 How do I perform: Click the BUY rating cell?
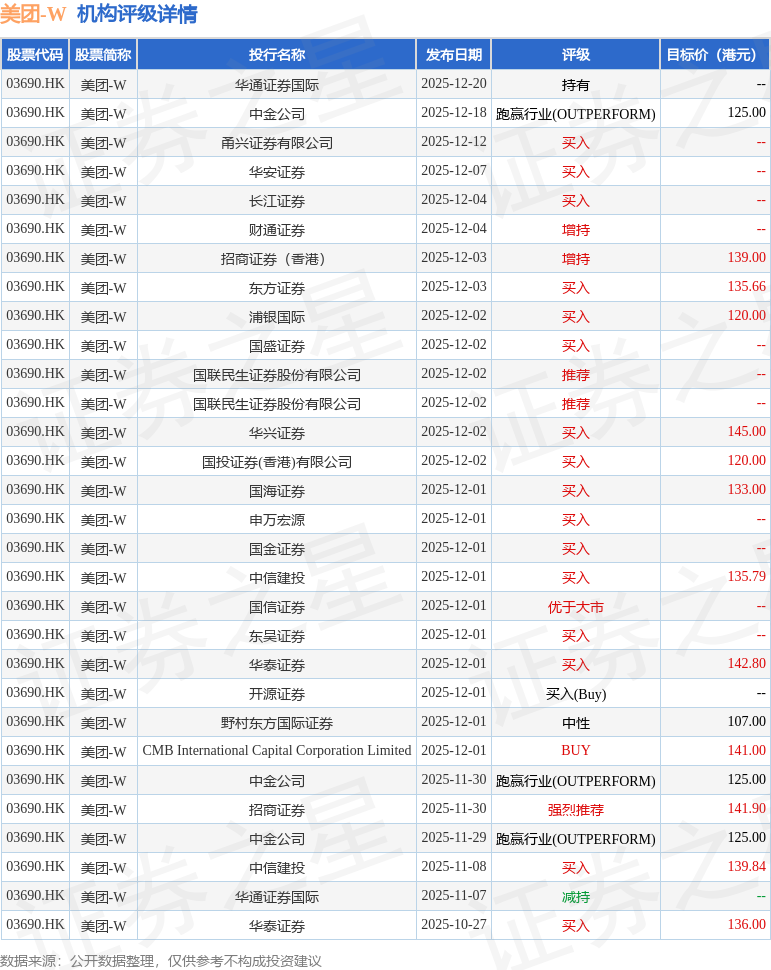pyautogui.click(x=575, y=750)
